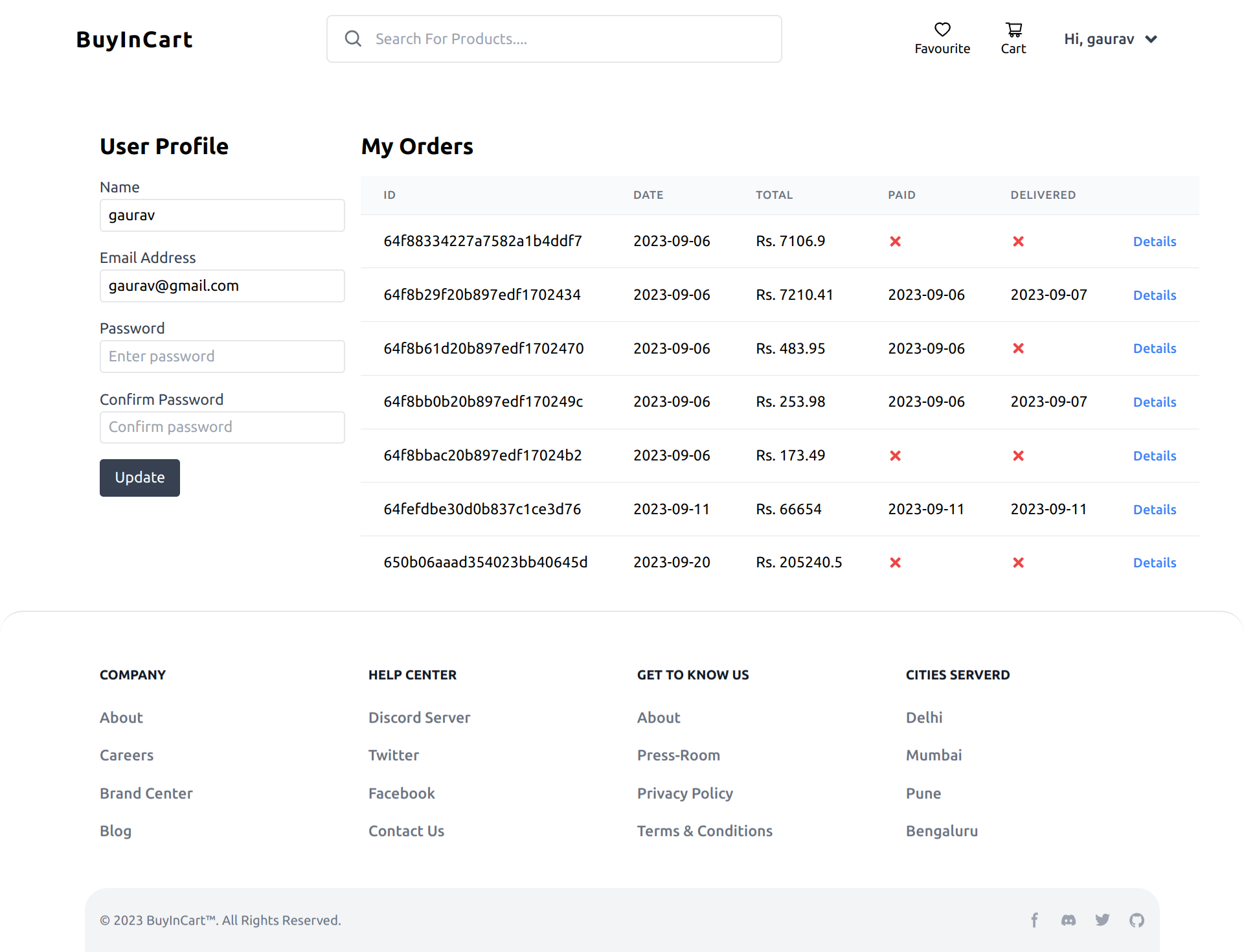
Task: Click the Rs. 66654 total
Action: [788, 509]
